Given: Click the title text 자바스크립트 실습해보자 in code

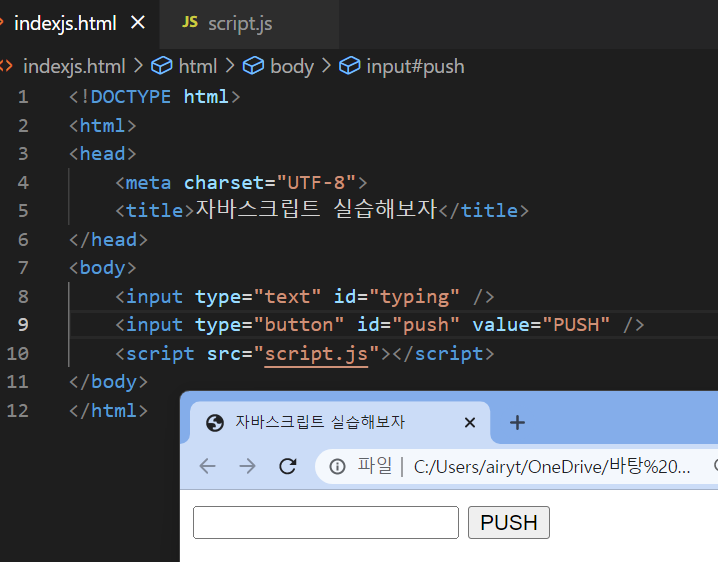Looking at the screenshot, I should point(316,210).
